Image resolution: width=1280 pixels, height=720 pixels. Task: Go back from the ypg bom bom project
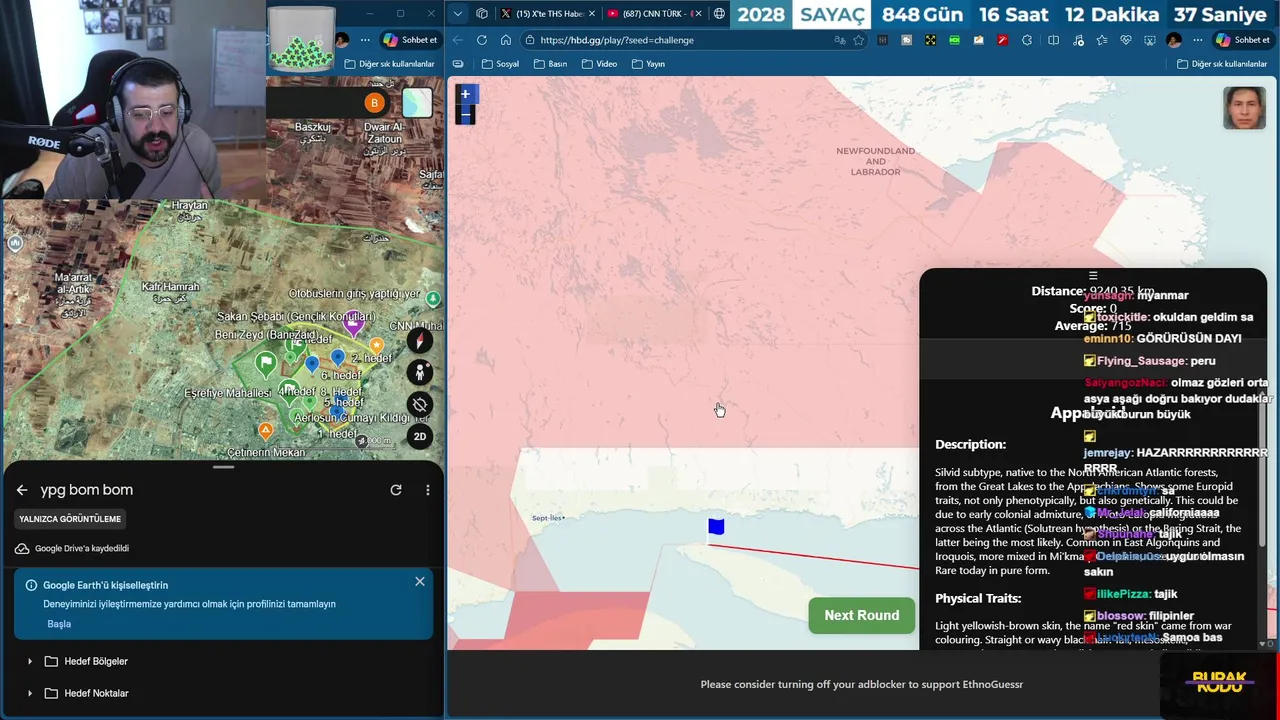pos(22,490)
